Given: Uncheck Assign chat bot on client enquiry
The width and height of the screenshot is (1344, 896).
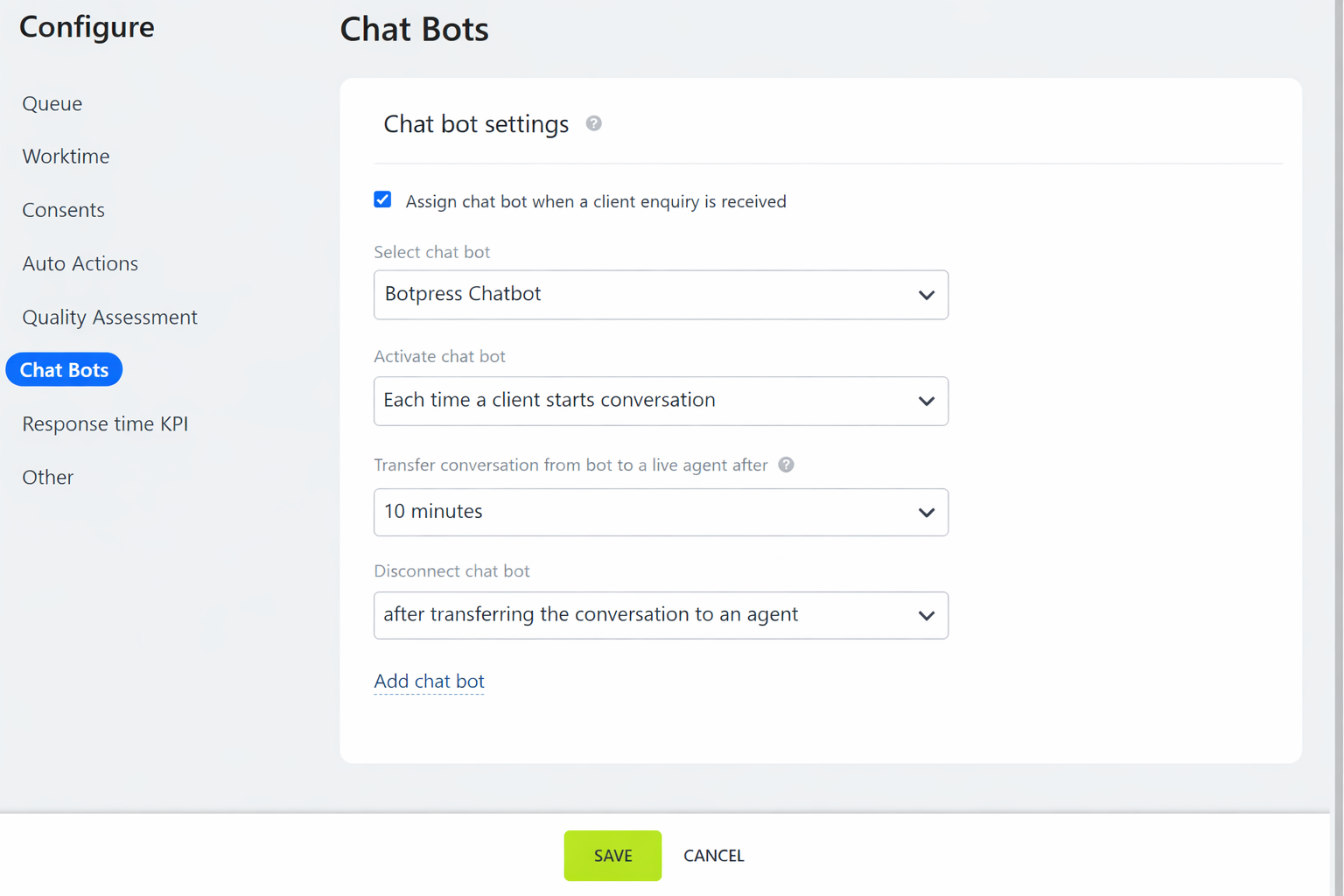Looking at the screenshot, I should tap(382, 200).
